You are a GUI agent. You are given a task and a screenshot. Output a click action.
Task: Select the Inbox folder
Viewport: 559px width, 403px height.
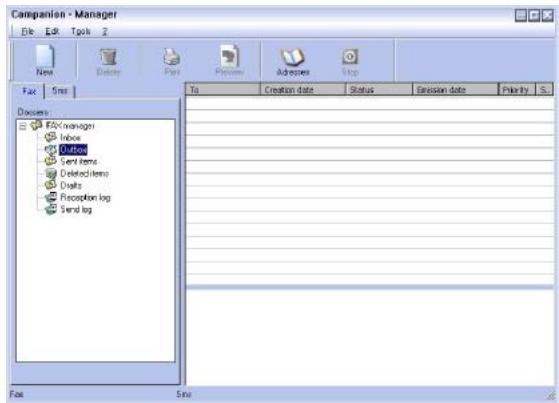pyautogui.click(x=70, y=138)
